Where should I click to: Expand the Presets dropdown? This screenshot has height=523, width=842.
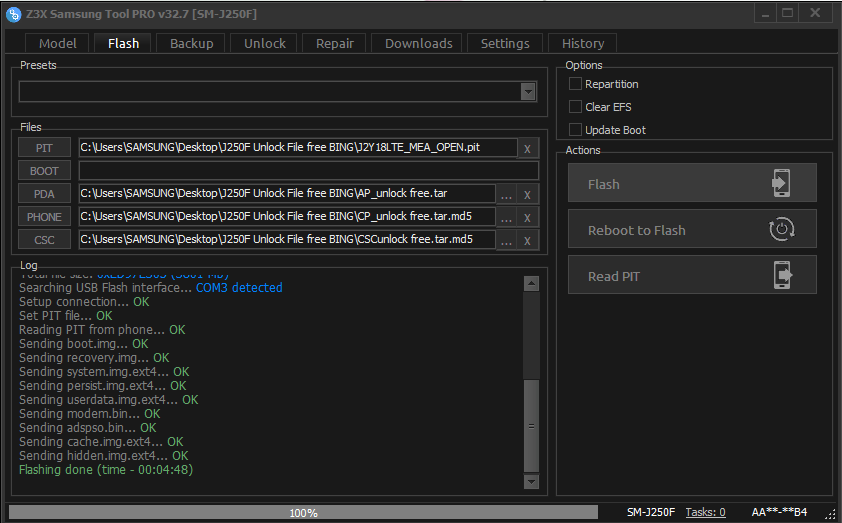pyautogui.click(x=528, y=92)
